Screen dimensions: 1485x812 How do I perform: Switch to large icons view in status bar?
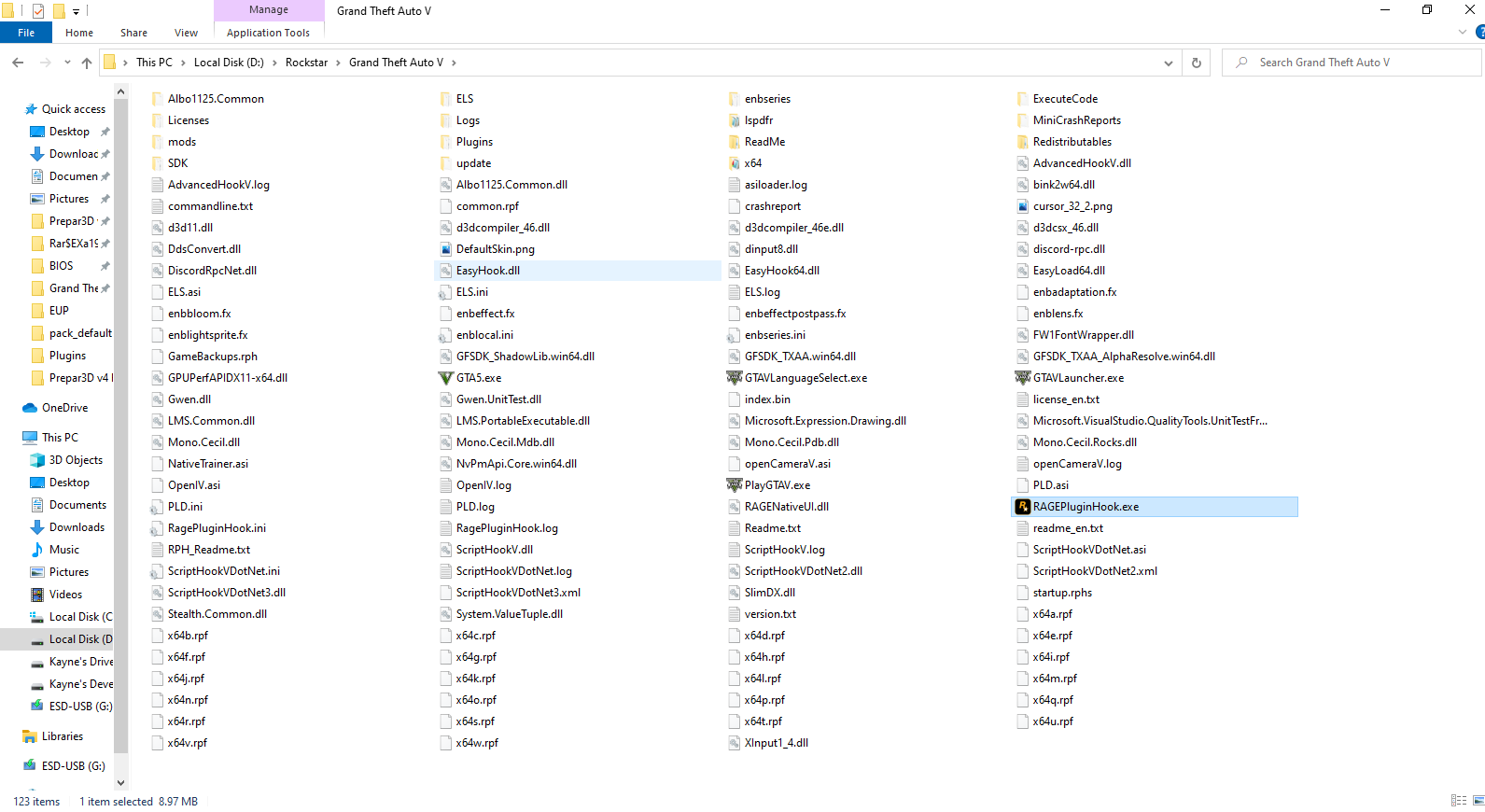click(x=1478, y=801)
